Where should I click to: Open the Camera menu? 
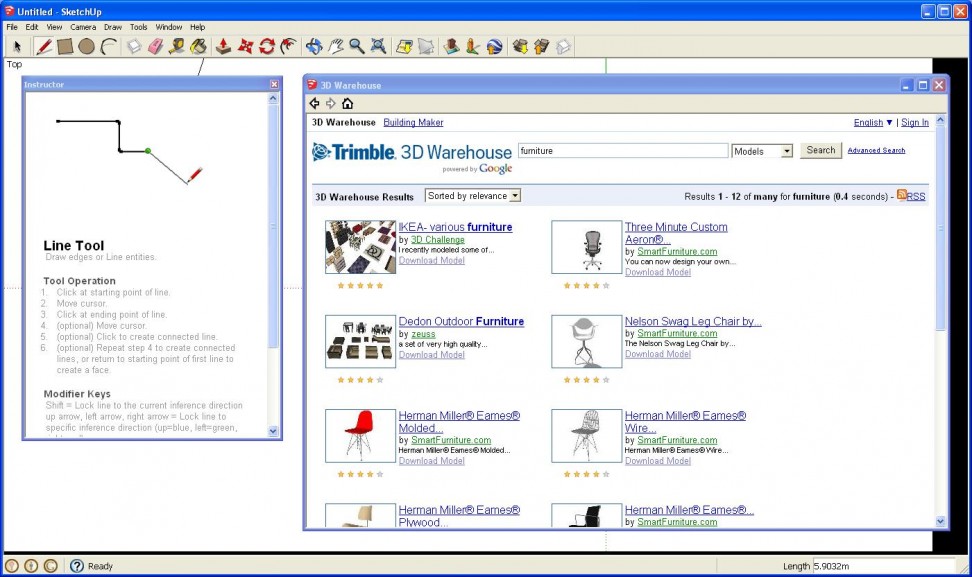tap(83, 27)
